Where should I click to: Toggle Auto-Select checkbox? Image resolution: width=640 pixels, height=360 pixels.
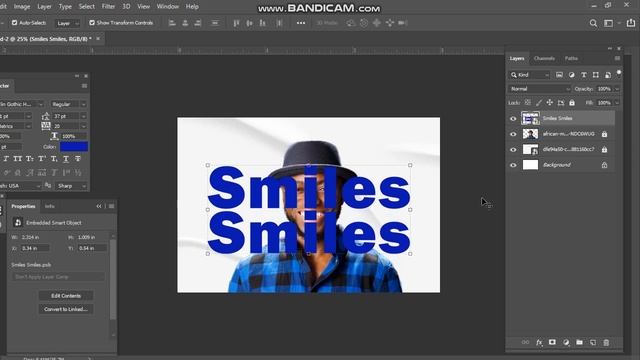(x=15, y=23)
